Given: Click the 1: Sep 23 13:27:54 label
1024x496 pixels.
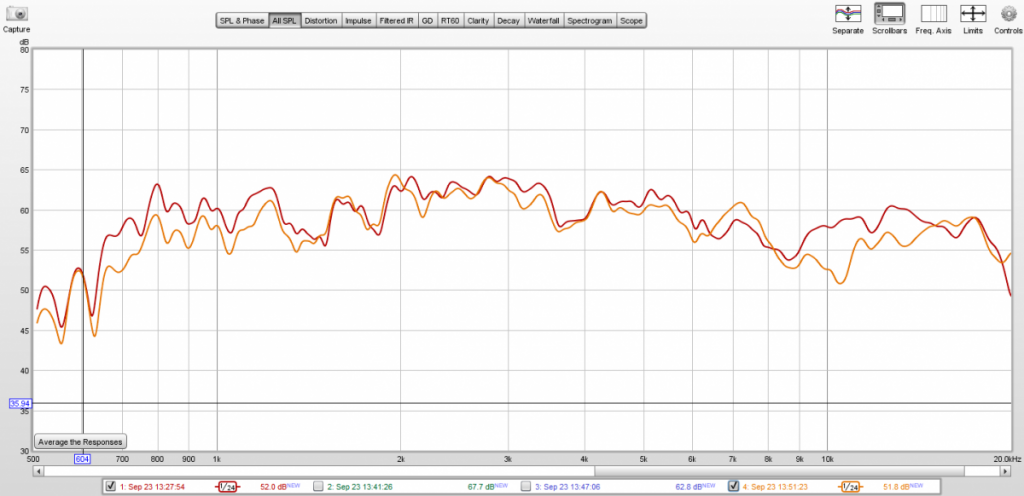Looking at the screenshot, I should [152, 486].
